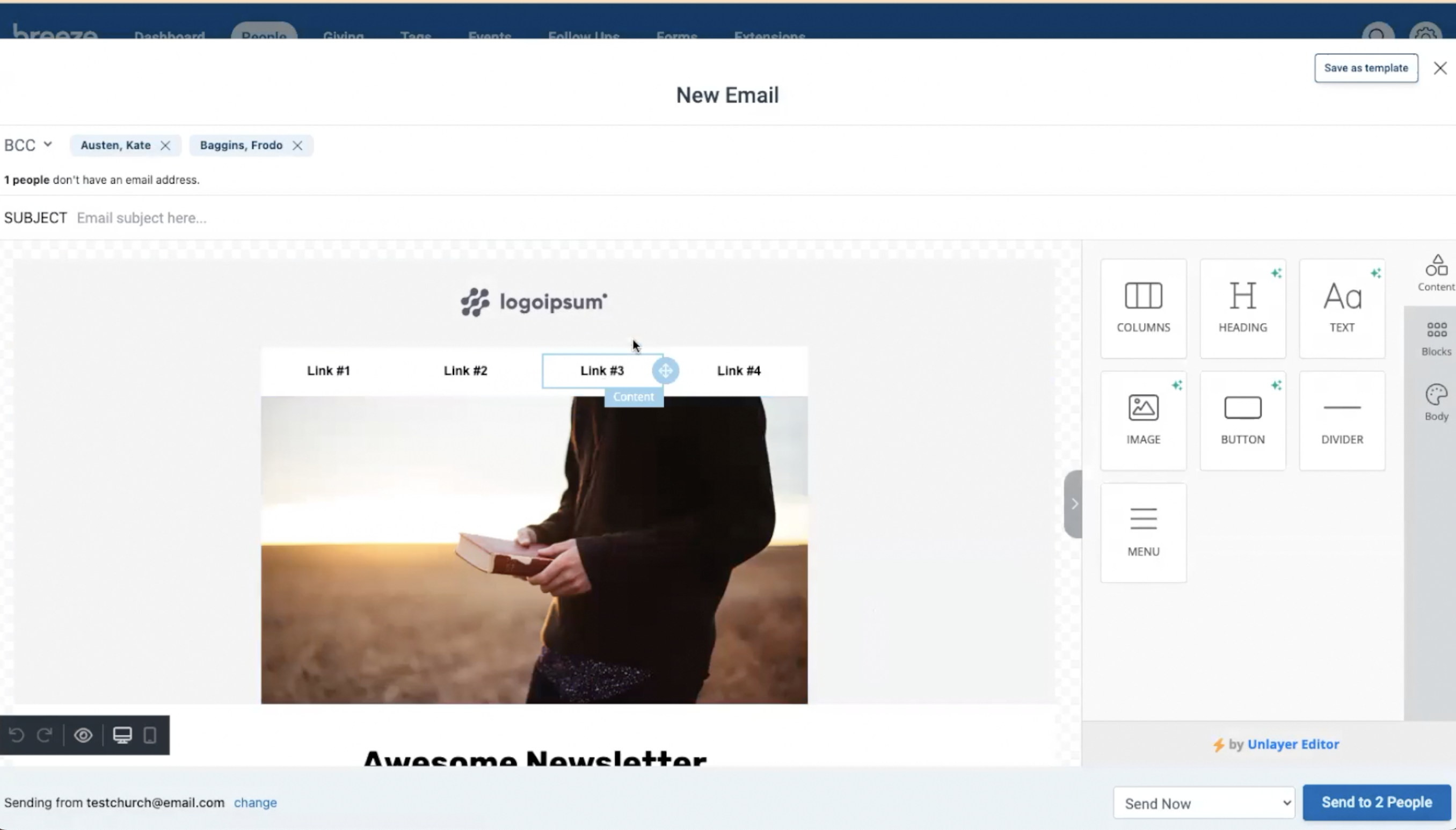Open the BCC recipient type dropdown
Image resolution: width=1456 pixels, height=830 pixels.
(x=28, y=145)
